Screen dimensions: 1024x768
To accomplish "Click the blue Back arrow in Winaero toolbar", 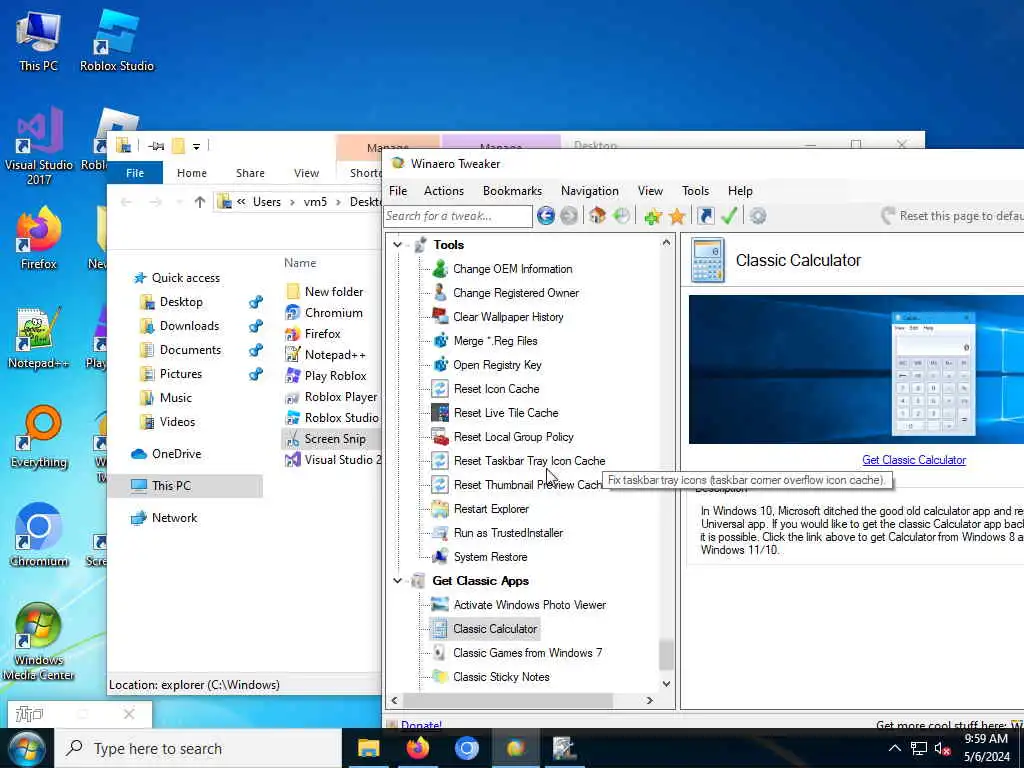I will click(x=545, y=216).
